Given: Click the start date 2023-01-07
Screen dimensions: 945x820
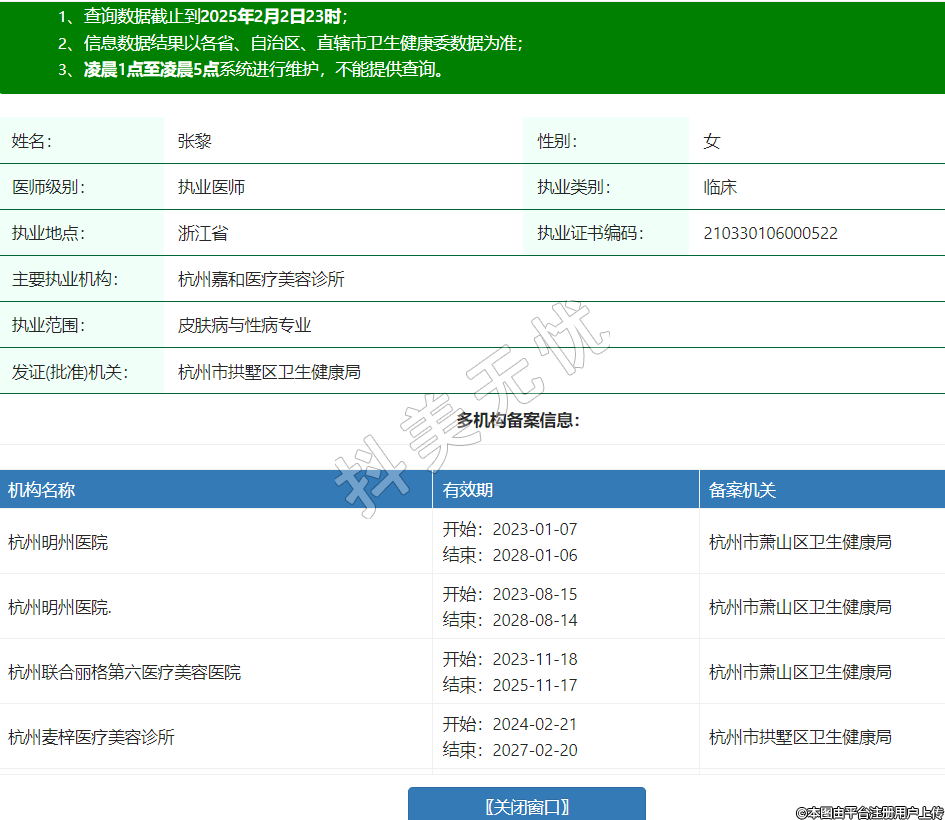Looking at the screenshot, I should coord(534,529).
